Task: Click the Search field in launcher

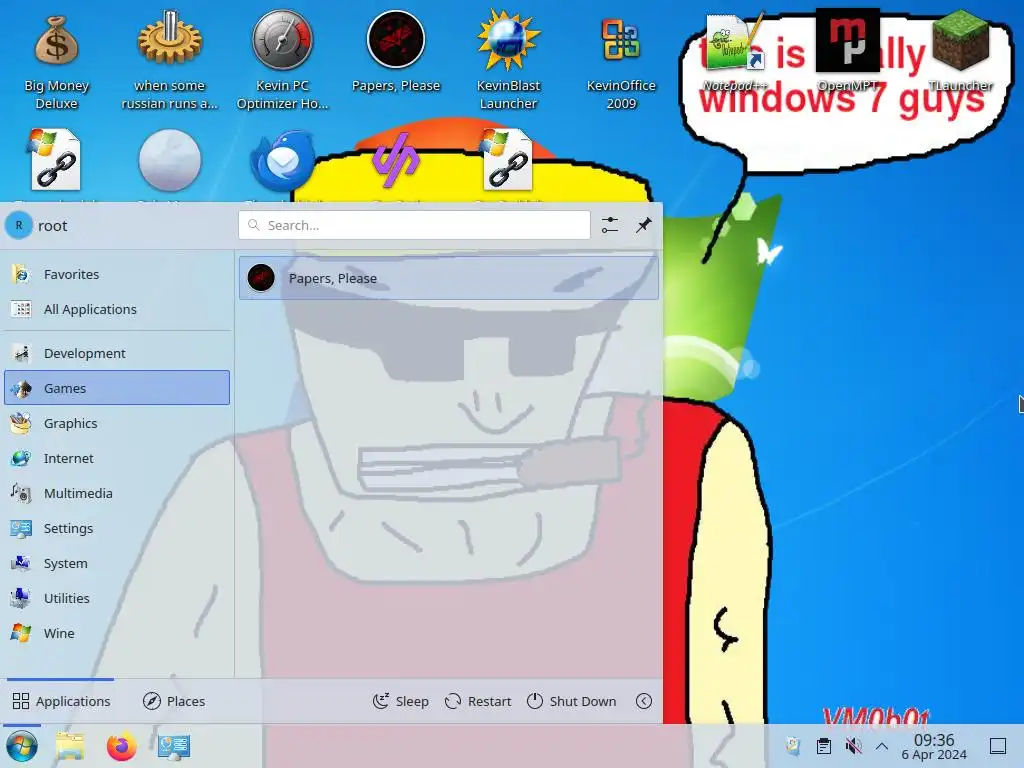Action: point(414,225)
